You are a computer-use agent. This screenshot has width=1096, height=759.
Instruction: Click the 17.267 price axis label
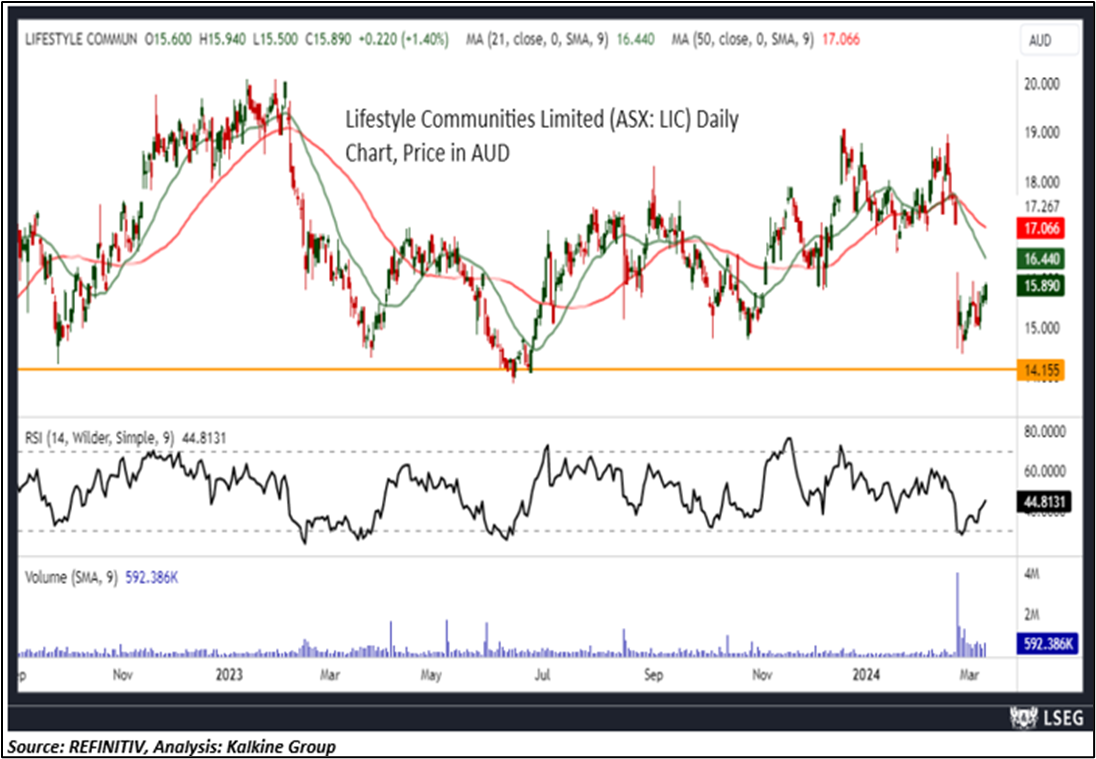tap(1042, 207)
